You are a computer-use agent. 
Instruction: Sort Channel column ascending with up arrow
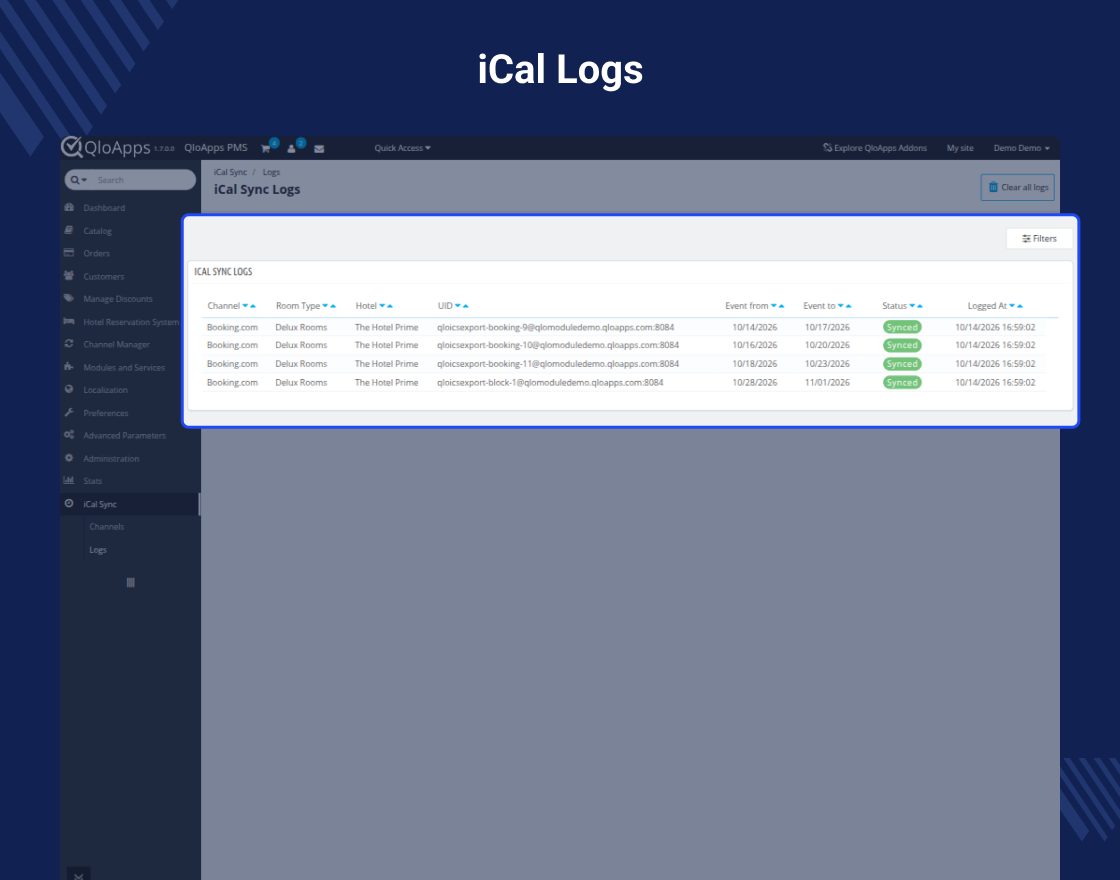pyautogui.click(x=253, y=306)
